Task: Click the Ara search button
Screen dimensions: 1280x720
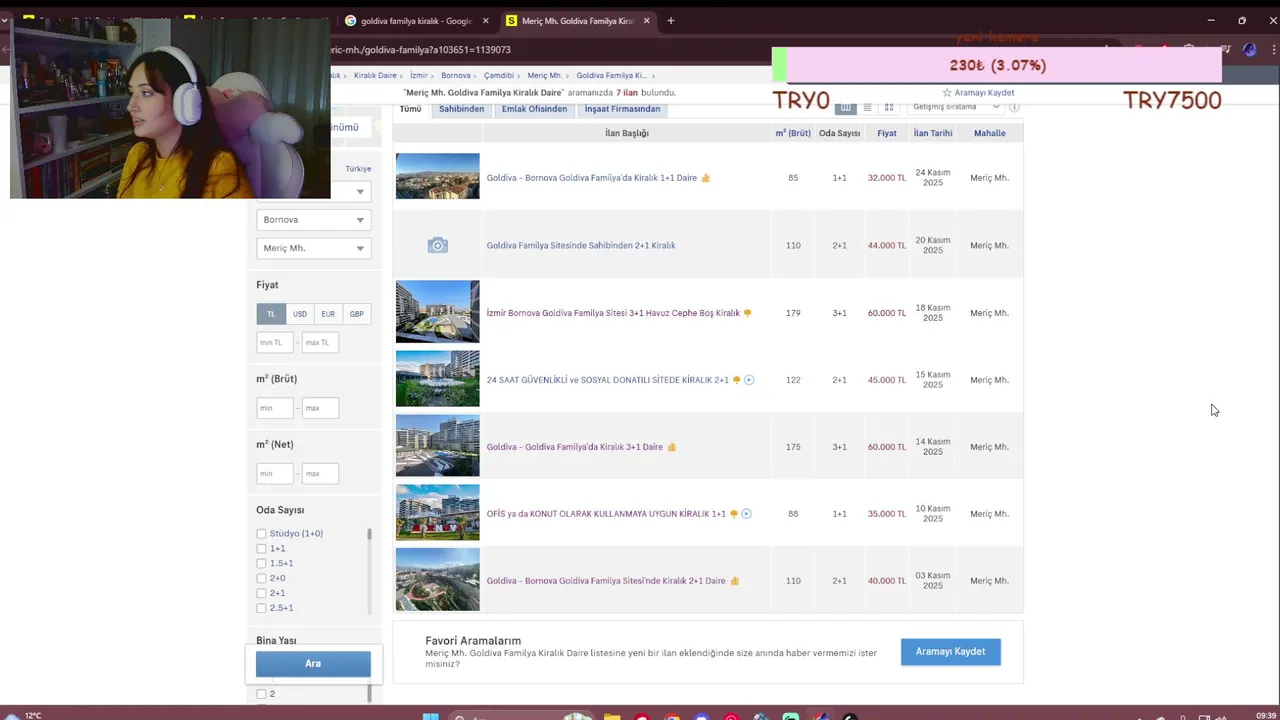Action: [x=313, y=664]
